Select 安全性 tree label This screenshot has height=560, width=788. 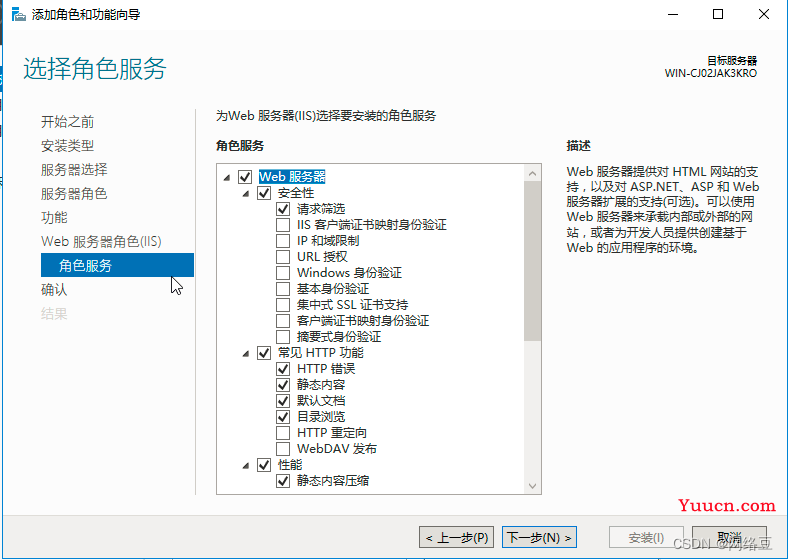[296, 193]
